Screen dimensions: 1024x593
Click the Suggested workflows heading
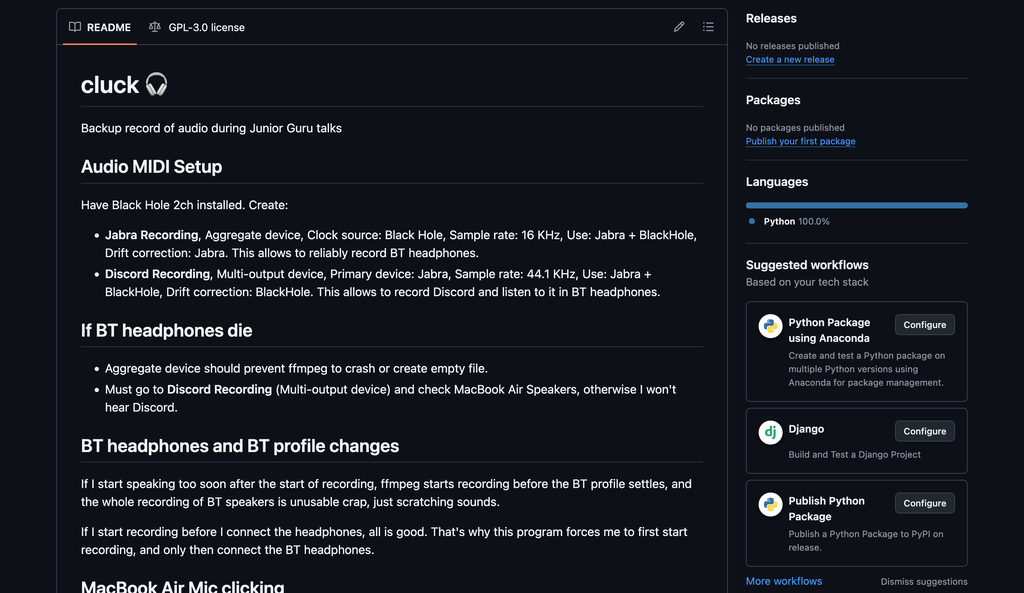click(x=807, y=265)
